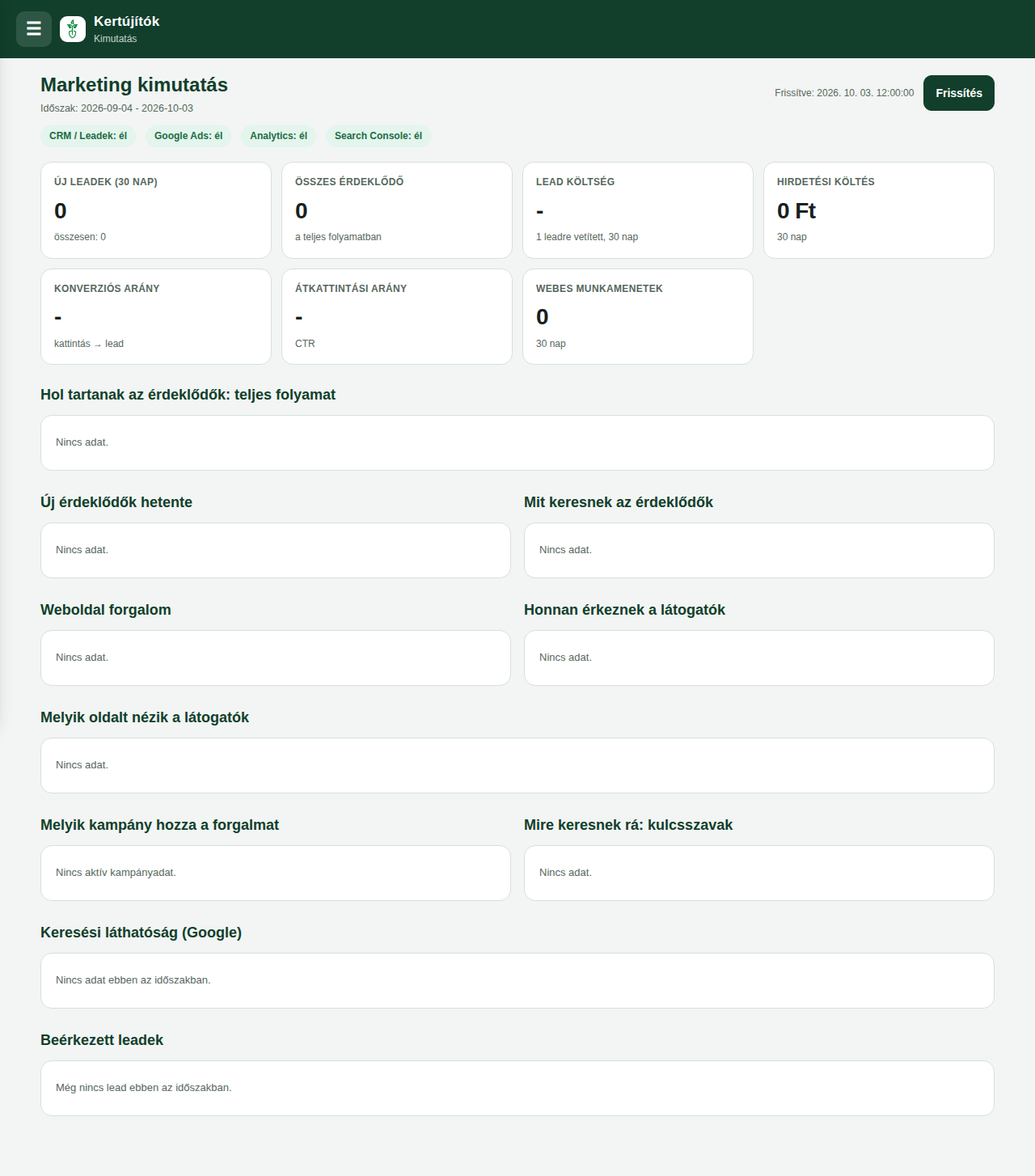Screen dimensions: 1035x1176
Task: Click the 'Nincs aktív kampányadat.' message
Action: 116,873
